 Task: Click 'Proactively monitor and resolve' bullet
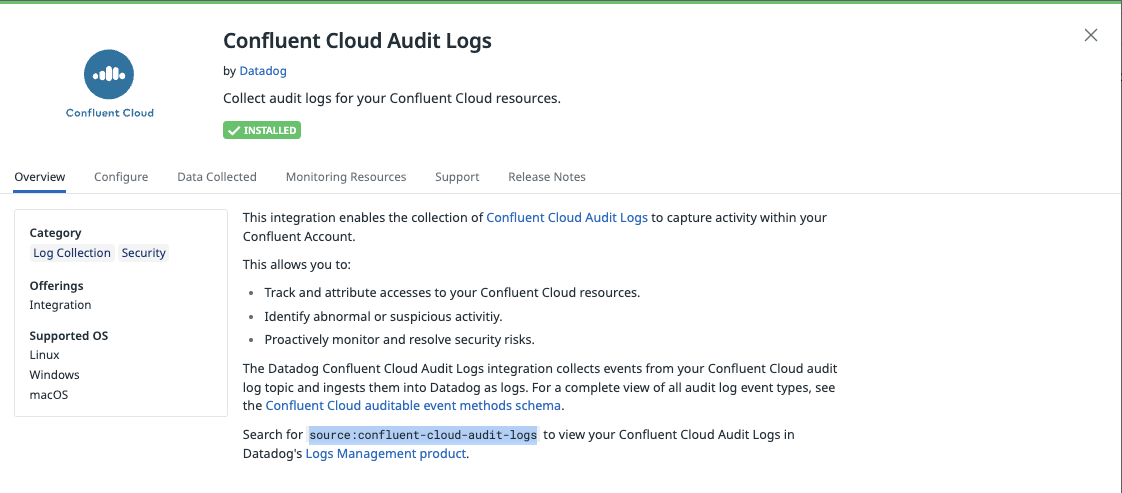(x=400, y=339)
